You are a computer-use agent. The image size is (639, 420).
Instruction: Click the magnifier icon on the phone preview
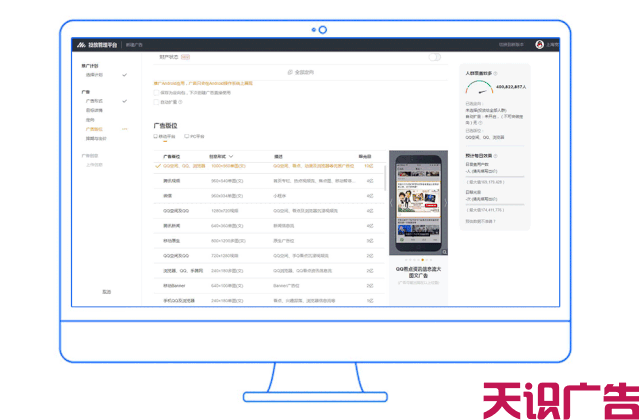tap(444, 252)
